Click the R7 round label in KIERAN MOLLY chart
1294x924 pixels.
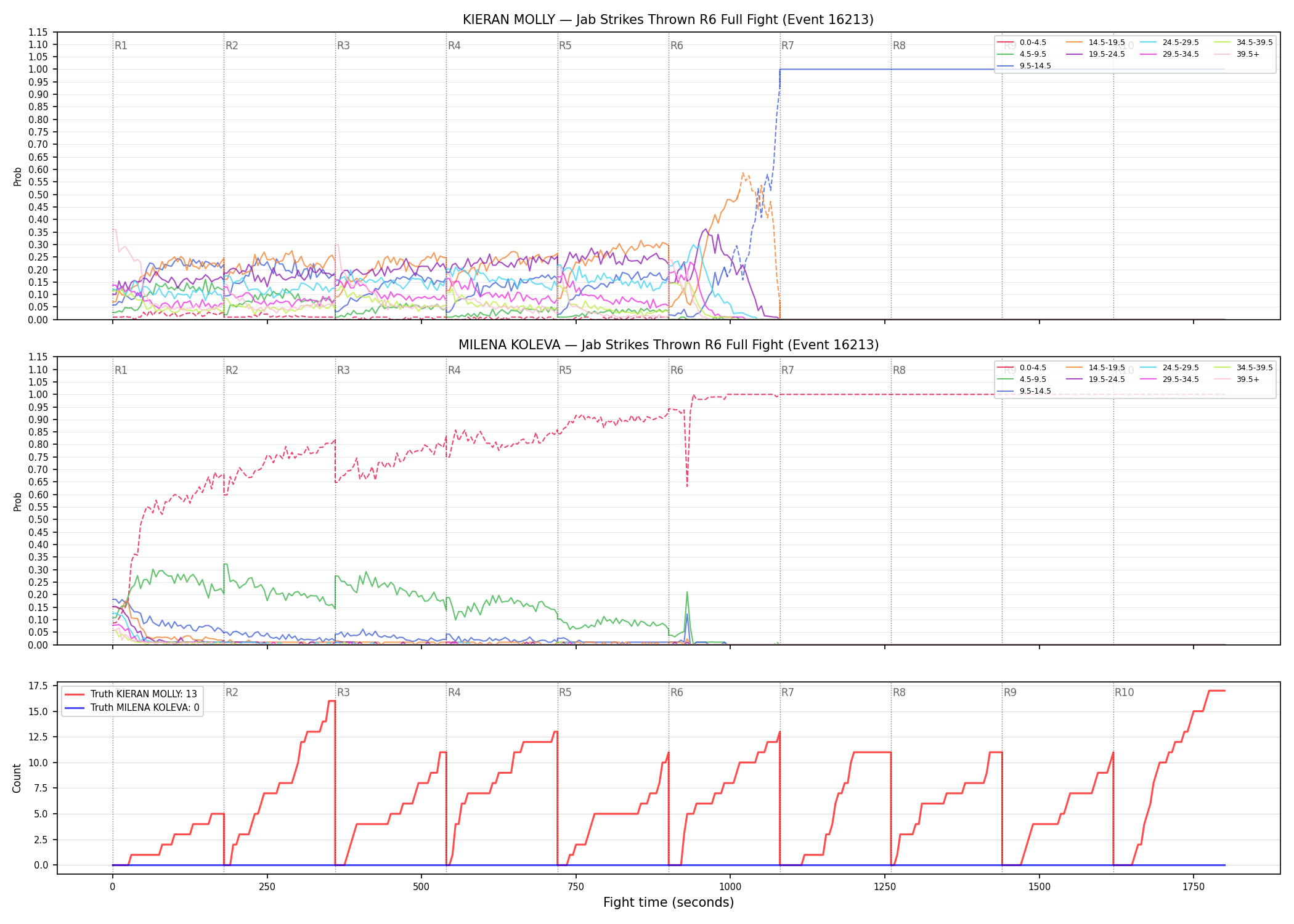coord(787,46)
